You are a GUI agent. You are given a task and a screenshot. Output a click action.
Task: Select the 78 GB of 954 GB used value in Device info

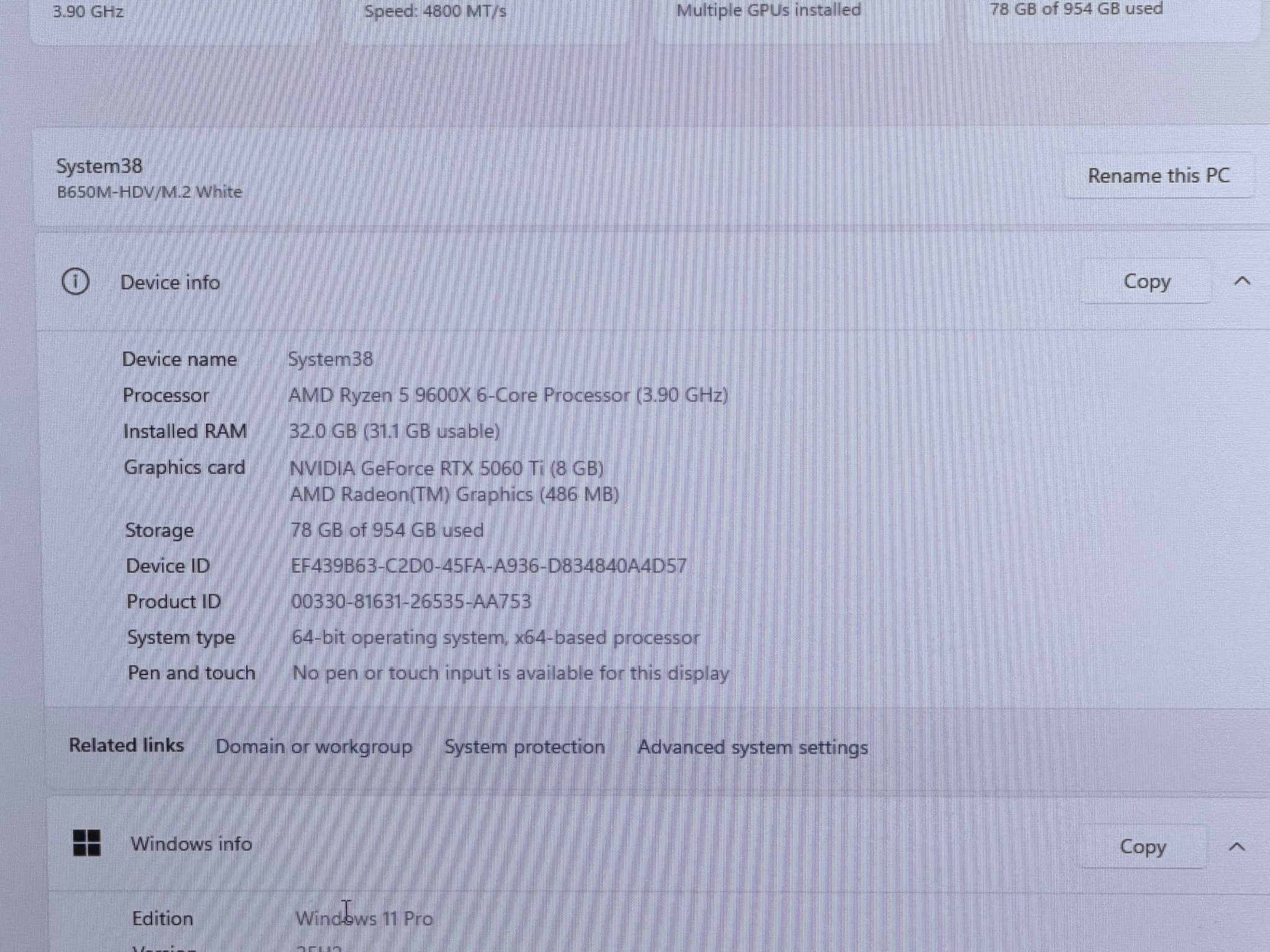pos(387,531)
